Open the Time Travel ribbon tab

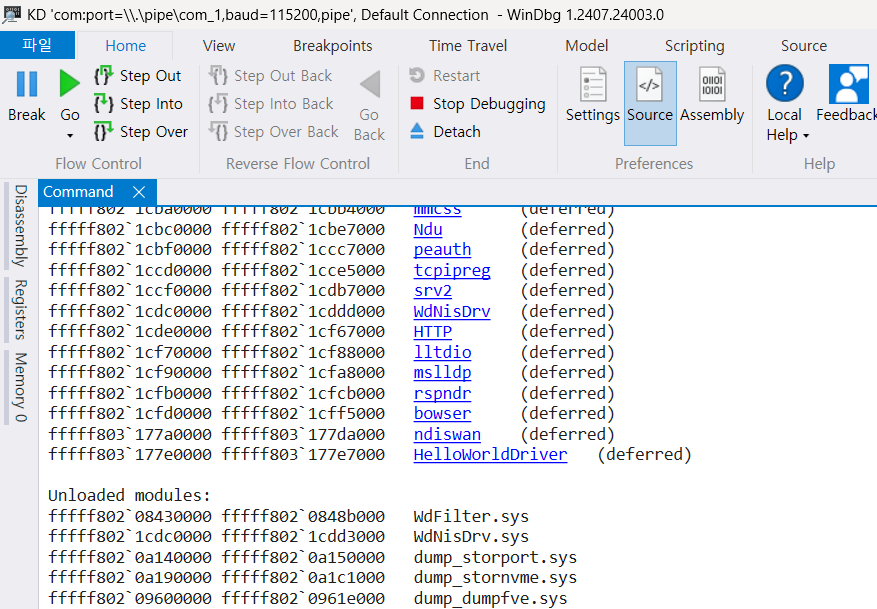click(468, 45)
